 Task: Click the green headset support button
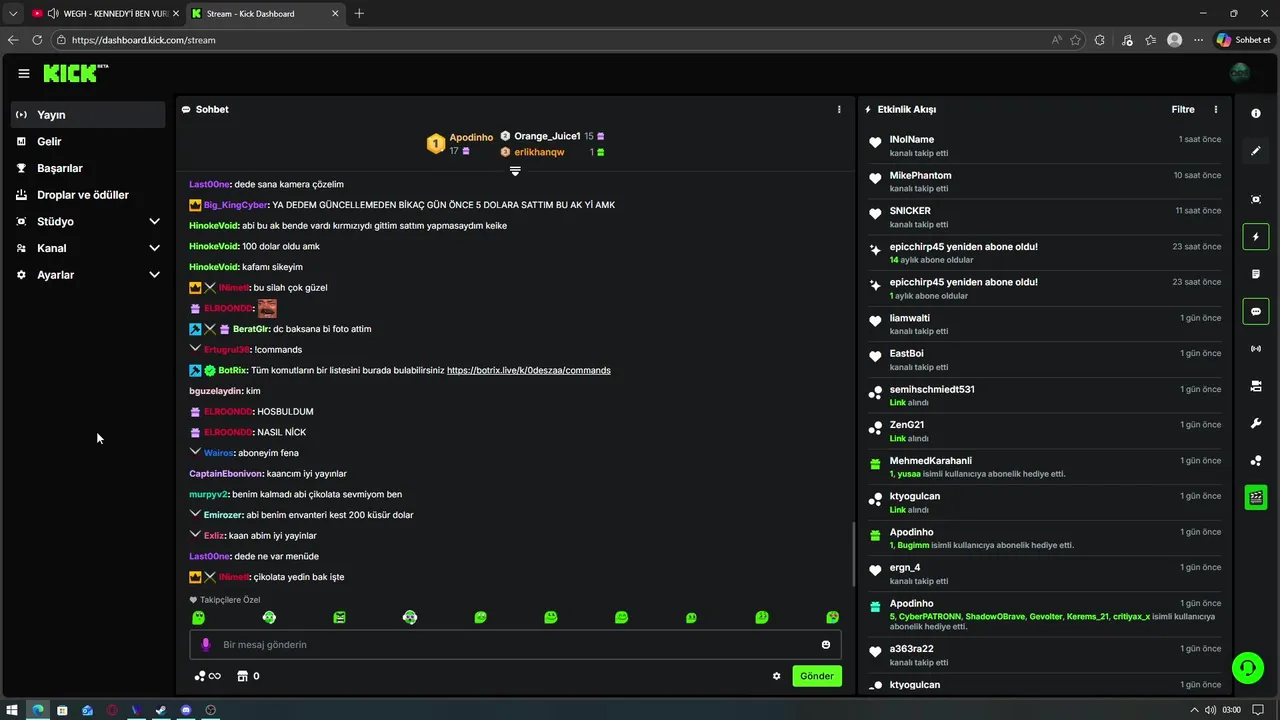[x=1247, y=667]
